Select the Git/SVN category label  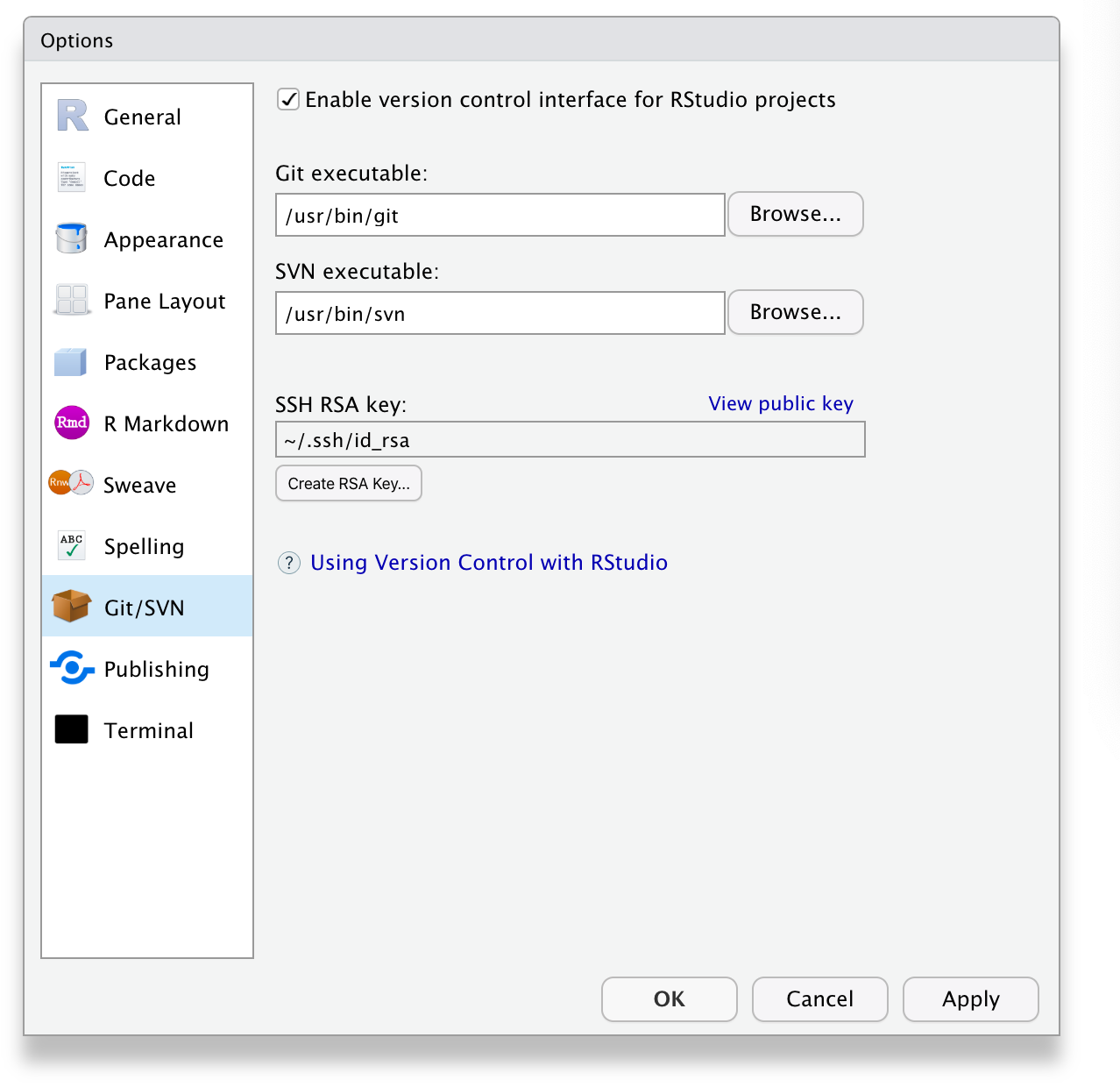[144, 607]
